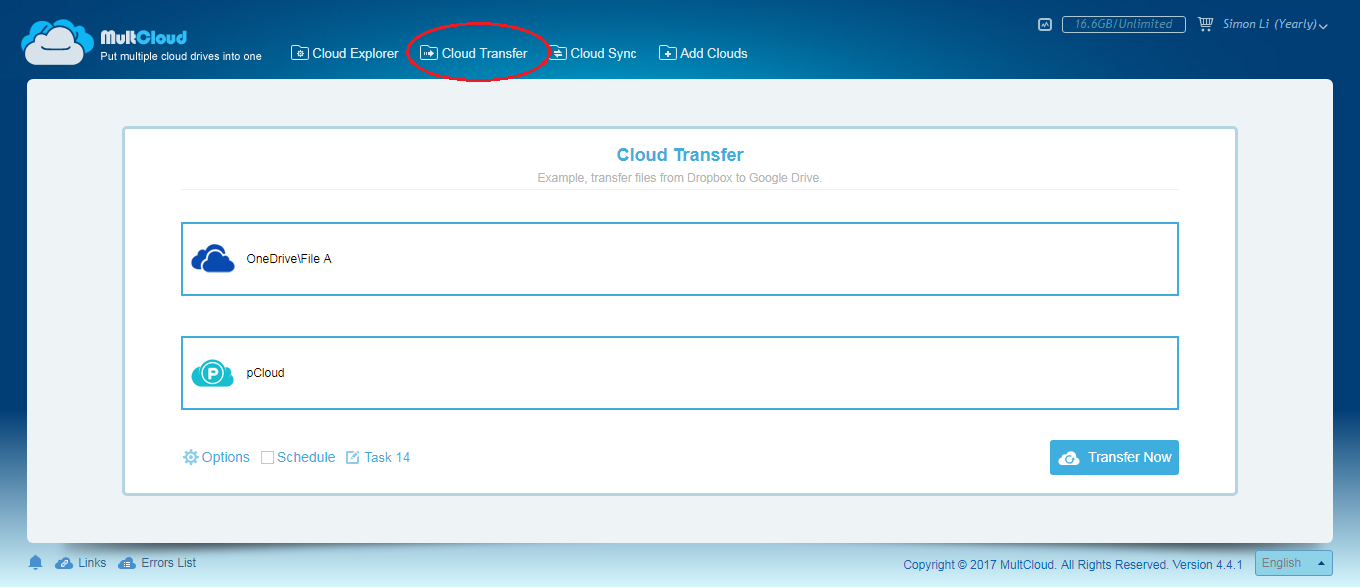
Task: Select the pCloud destination field
Action: coord(680,373)
